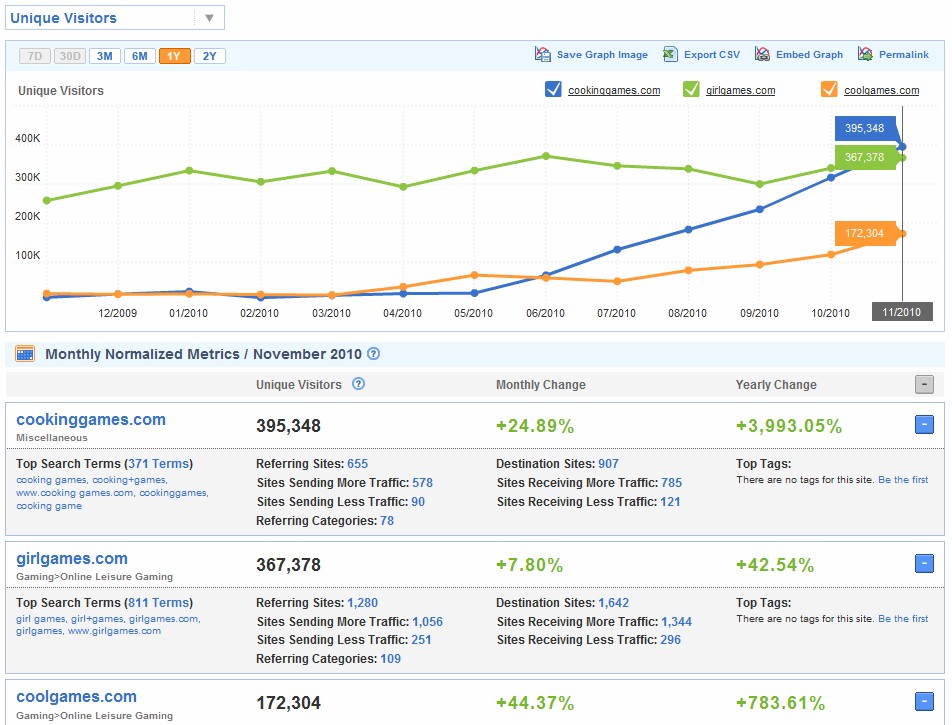
Task: Click Sites Receiving More Traffic value 1,344
Action: point(676,622)
